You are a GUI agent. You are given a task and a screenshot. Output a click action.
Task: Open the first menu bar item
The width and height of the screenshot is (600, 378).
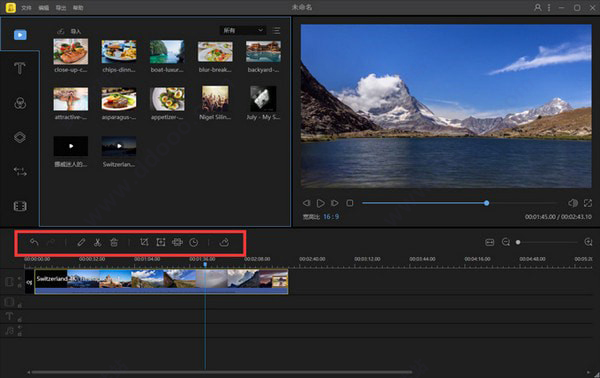[26, 8]
